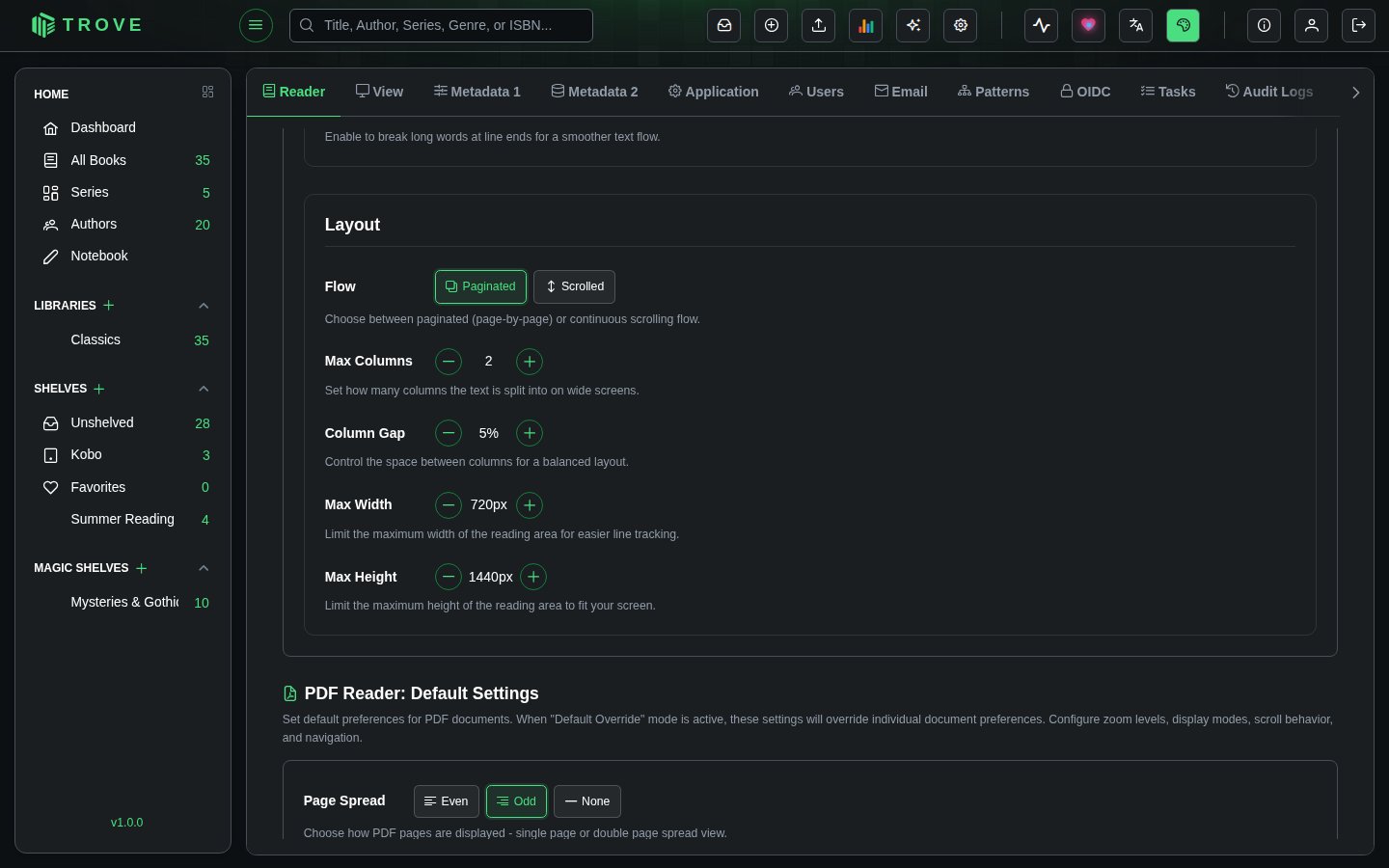Click the circled plus icon in top bar
Viewport: 1389px width, 868px height.
tap(772, 25)
